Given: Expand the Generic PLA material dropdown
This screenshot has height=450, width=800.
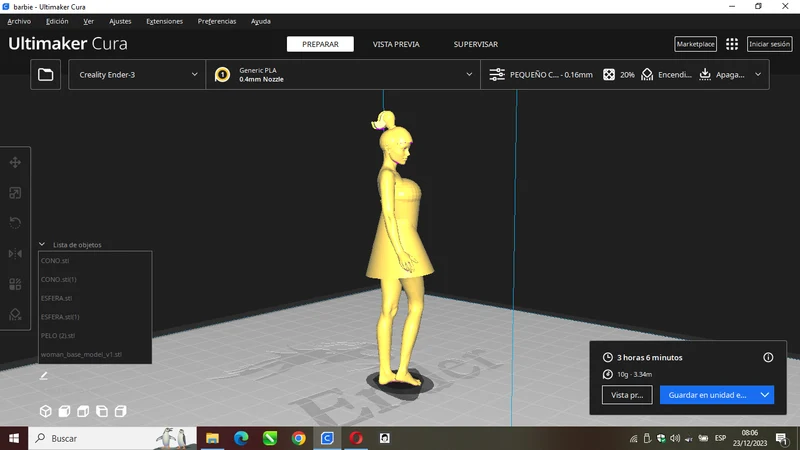Looking at the screenshot, I should 469,74.
